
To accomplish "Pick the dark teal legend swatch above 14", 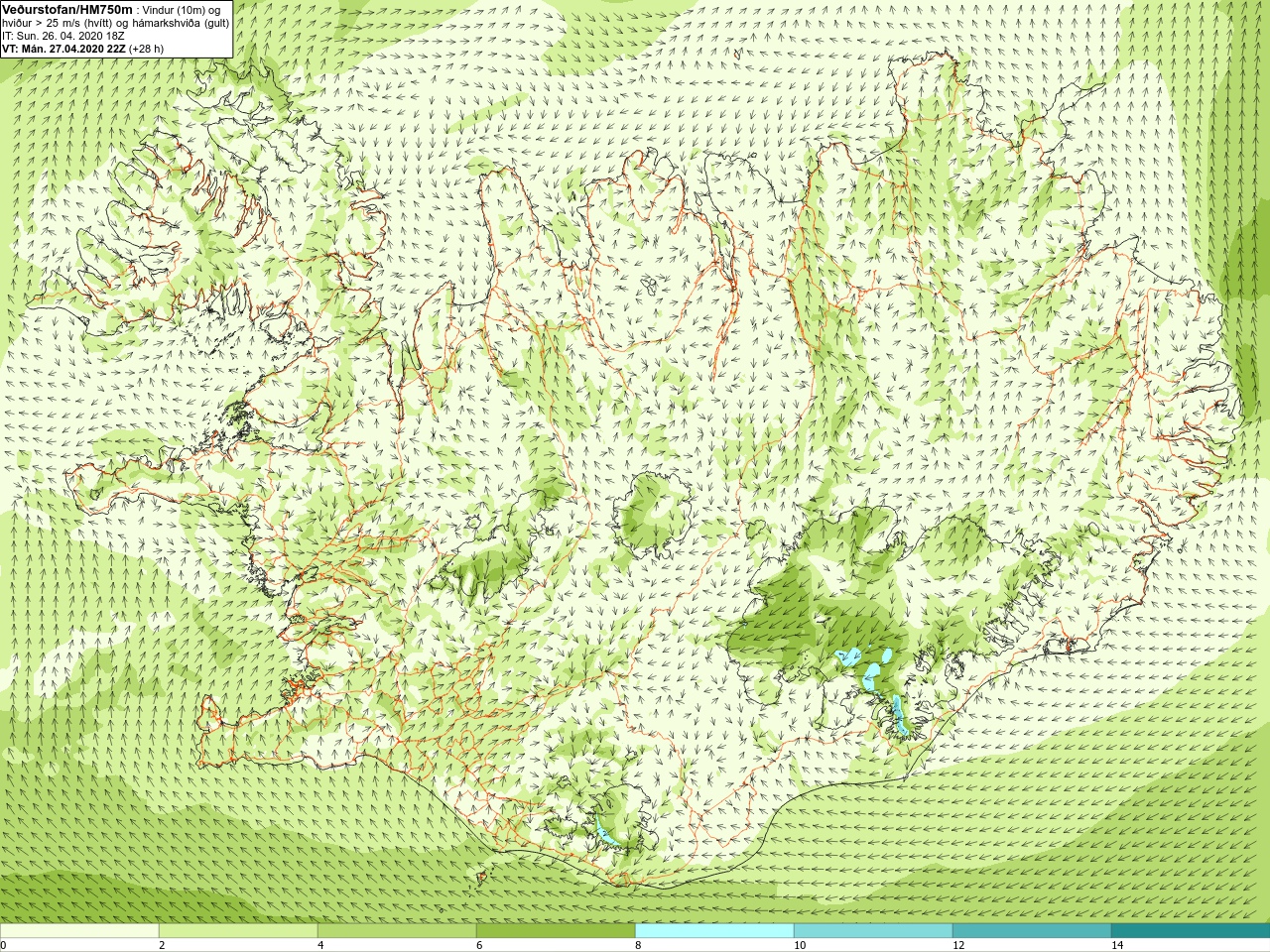I will point(1191,931).
